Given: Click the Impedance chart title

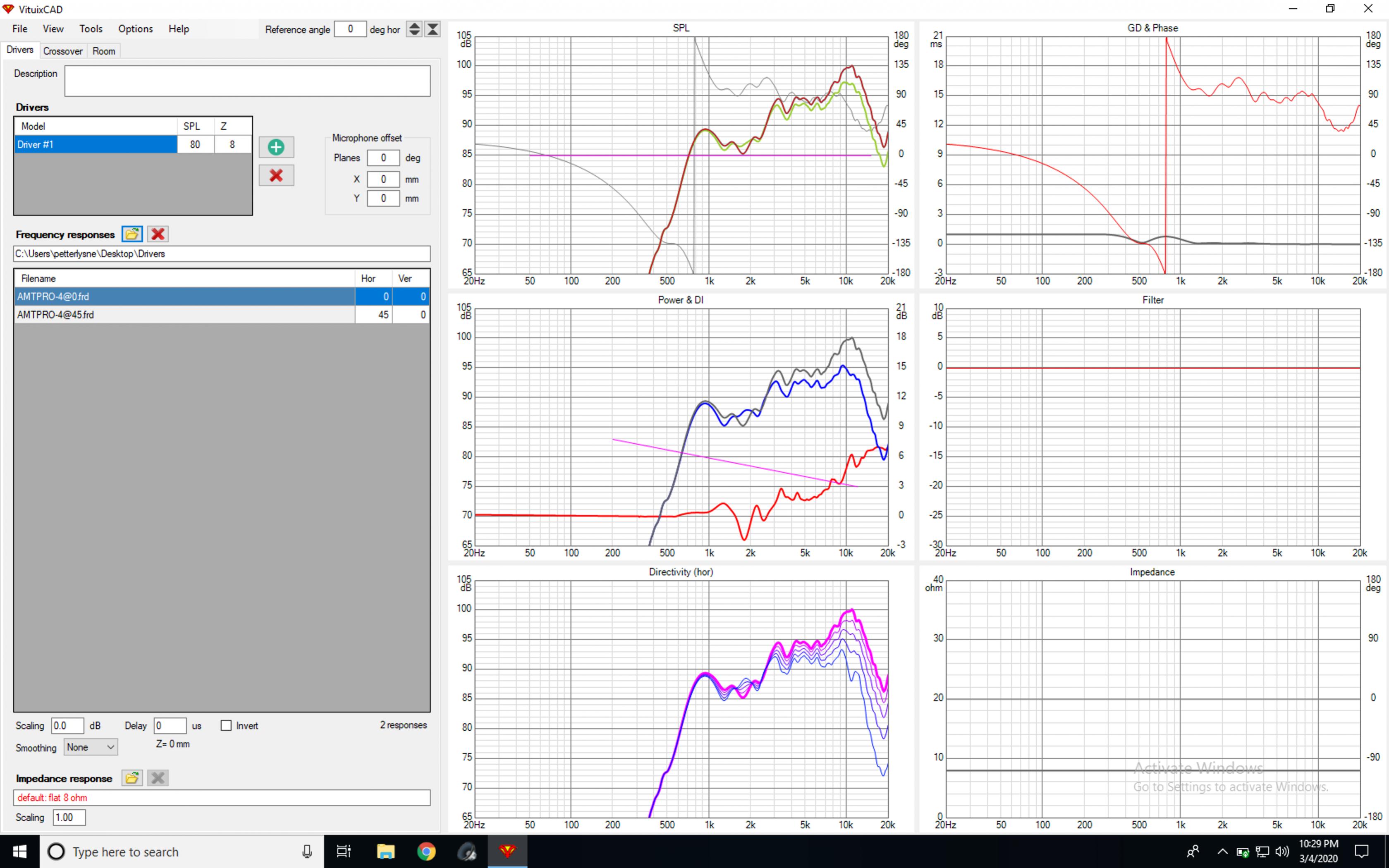Looking at the screenshot, I should (x=1152, y=572).
